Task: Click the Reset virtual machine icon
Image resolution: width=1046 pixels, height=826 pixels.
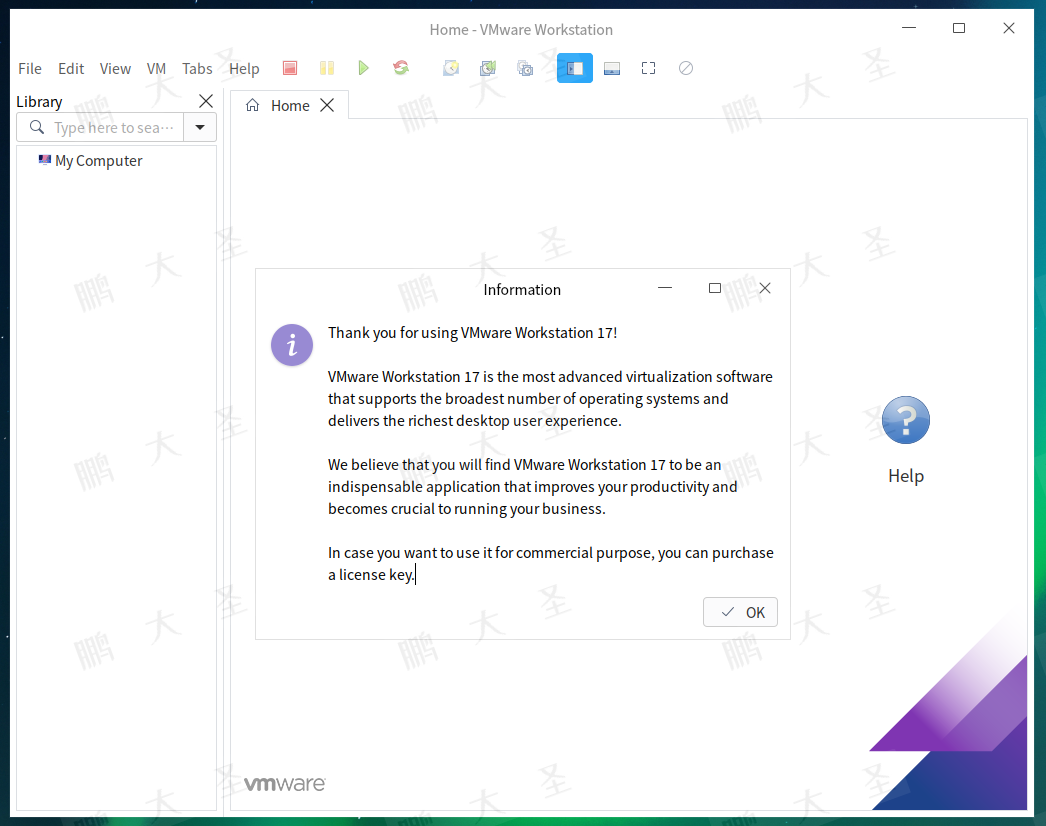Action: coord(400,68)
